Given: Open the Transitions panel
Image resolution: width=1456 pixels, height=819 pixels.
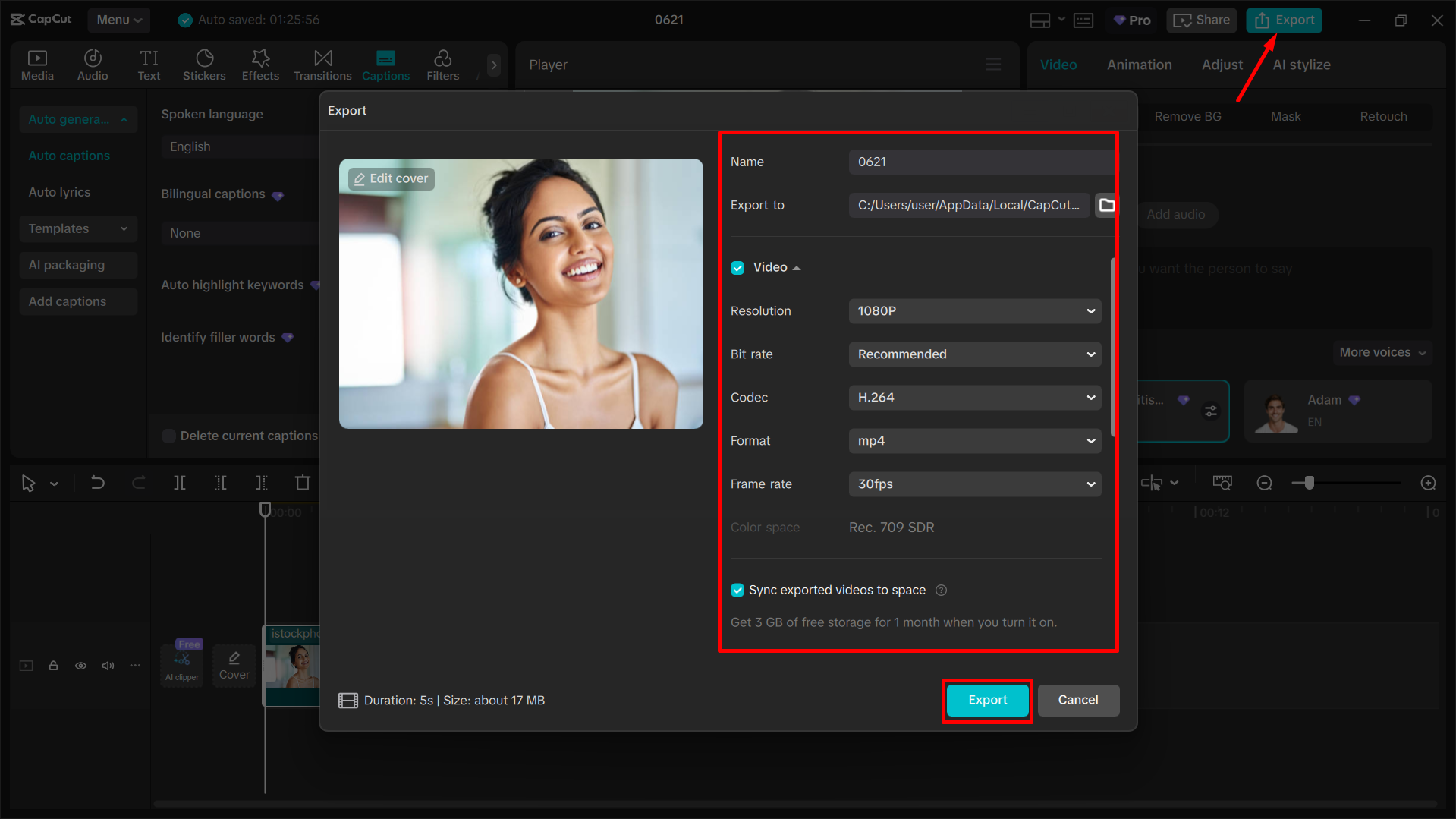Looking at the screenshot, I should click(x=322, y=65).
